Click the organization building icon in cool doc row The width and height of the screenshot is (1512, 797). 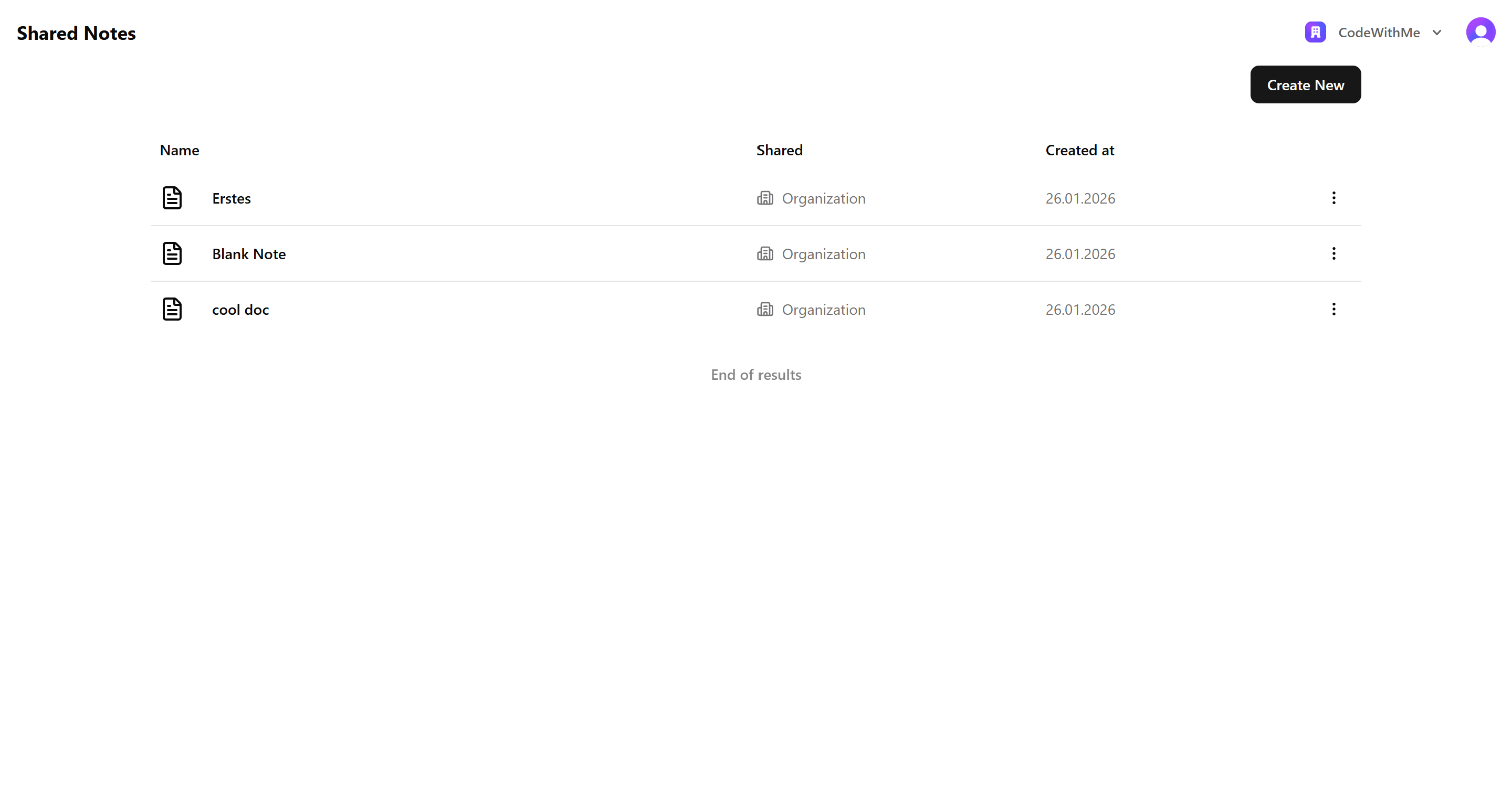[x=765, y=310]
